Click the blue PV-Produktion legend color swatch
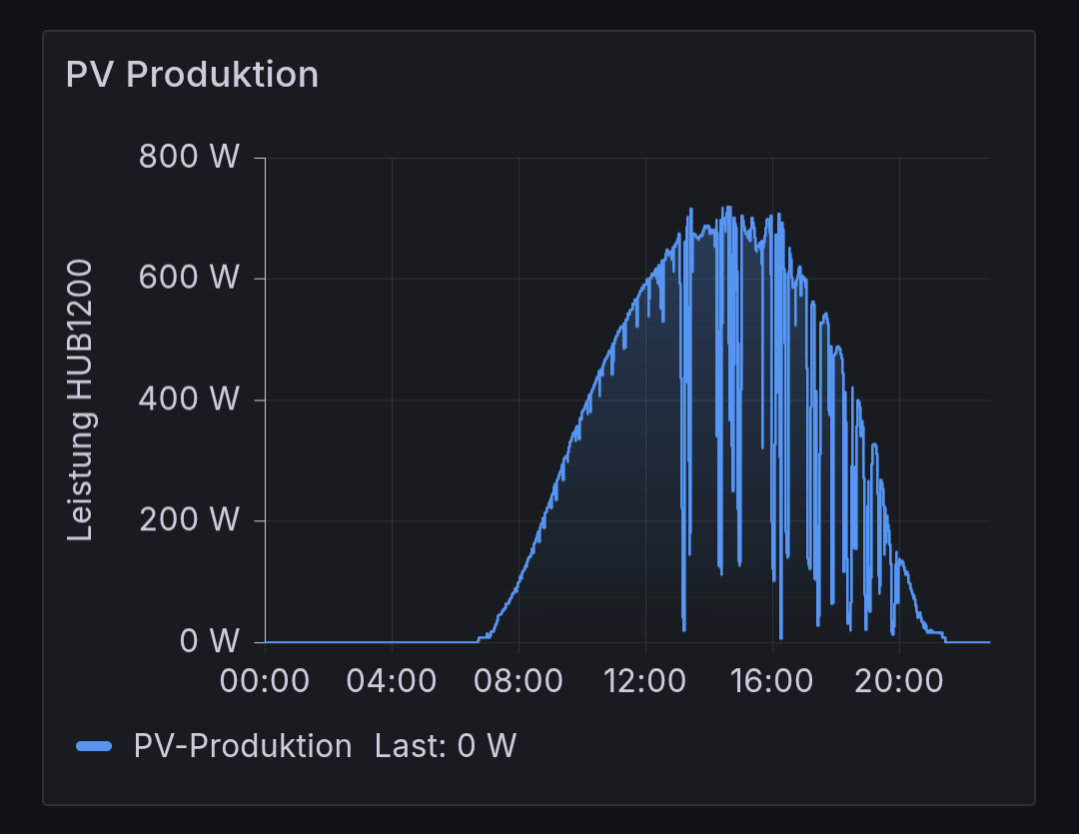Viewport: 1079px width, 834px height. [x=94, y=746]
